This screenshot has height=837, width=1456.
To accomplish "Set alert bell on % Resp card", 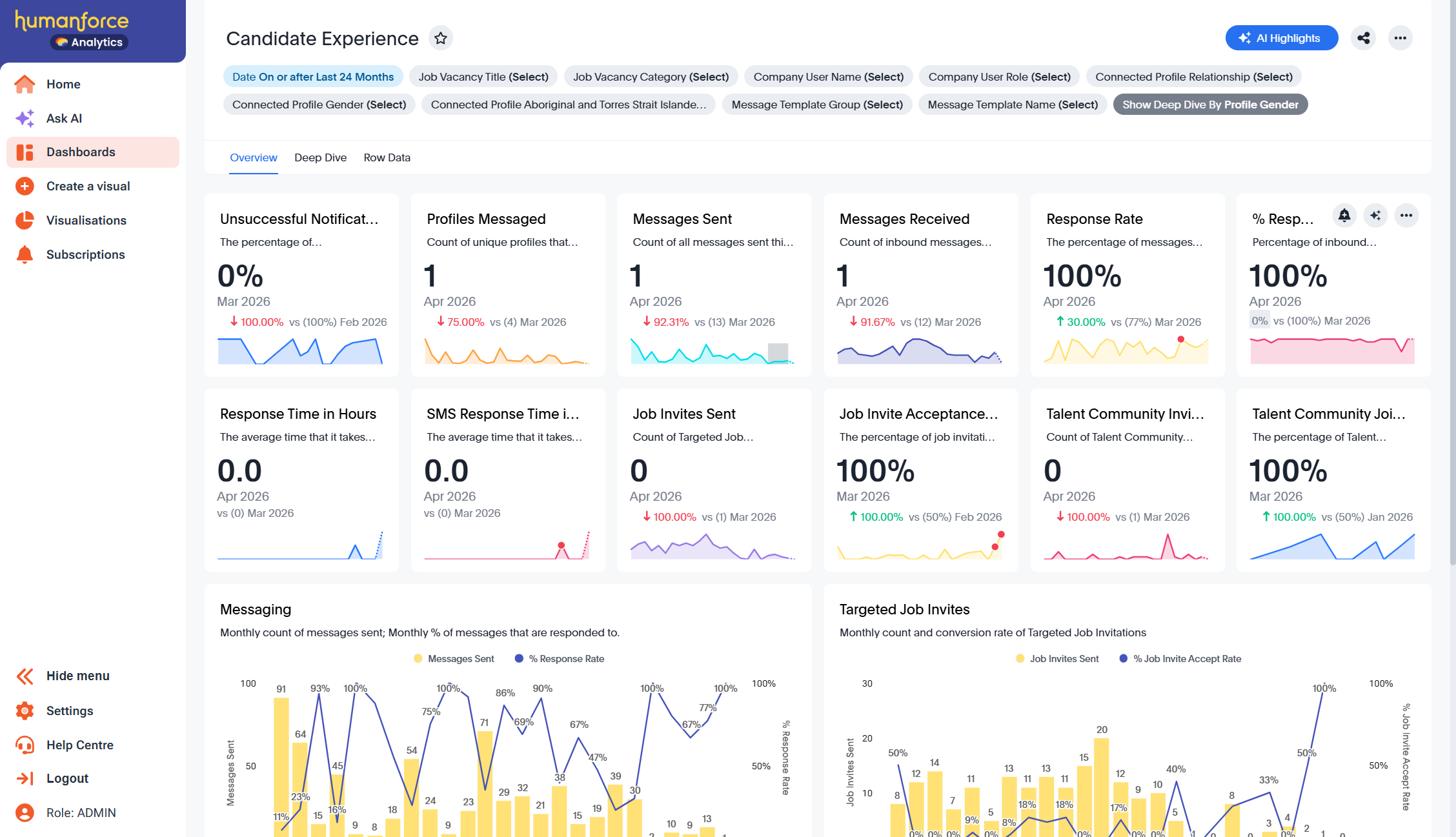I will tap(1344, 216).
